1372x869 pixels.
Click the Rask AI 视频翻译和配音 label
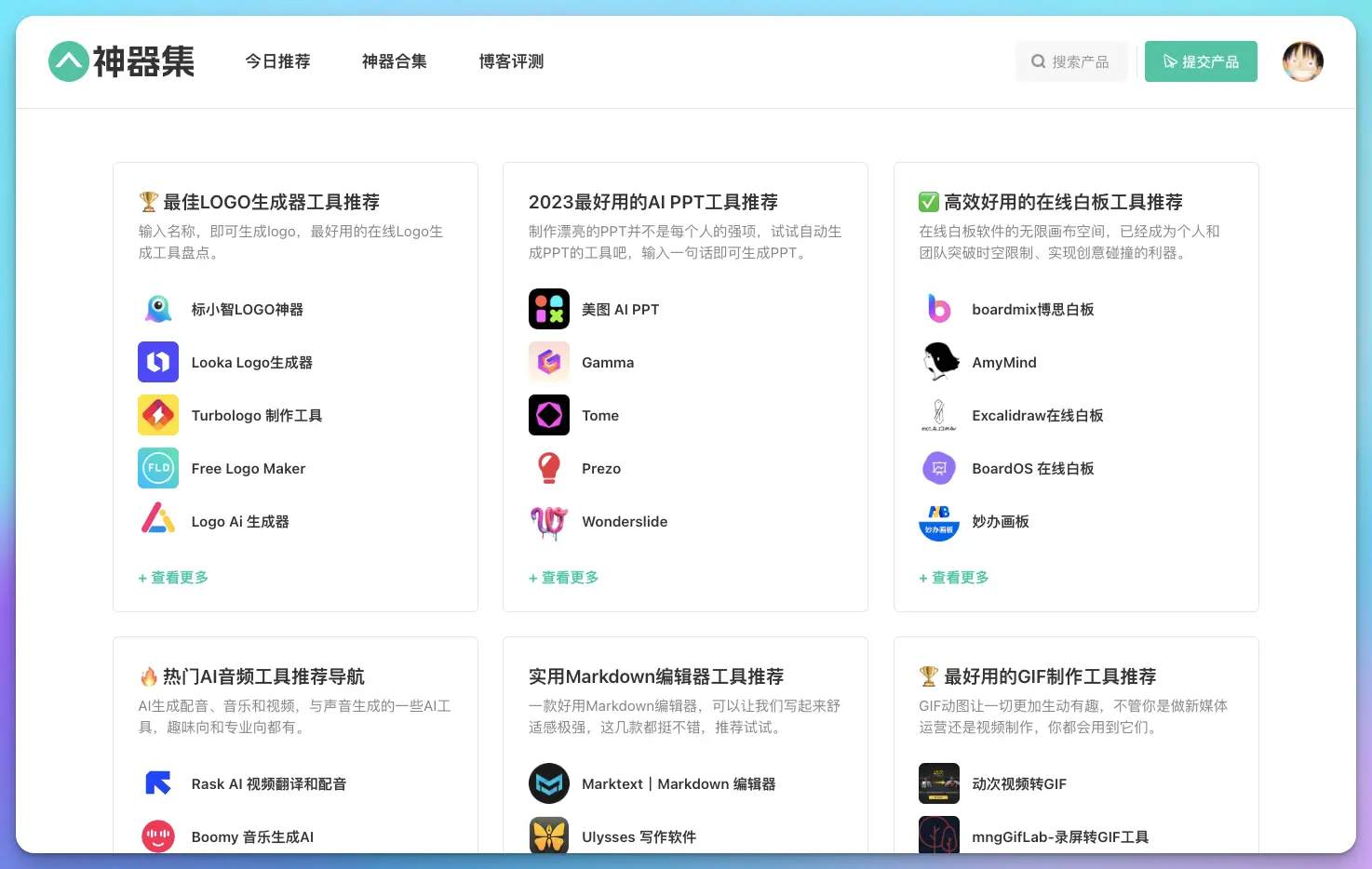(269, 783)
